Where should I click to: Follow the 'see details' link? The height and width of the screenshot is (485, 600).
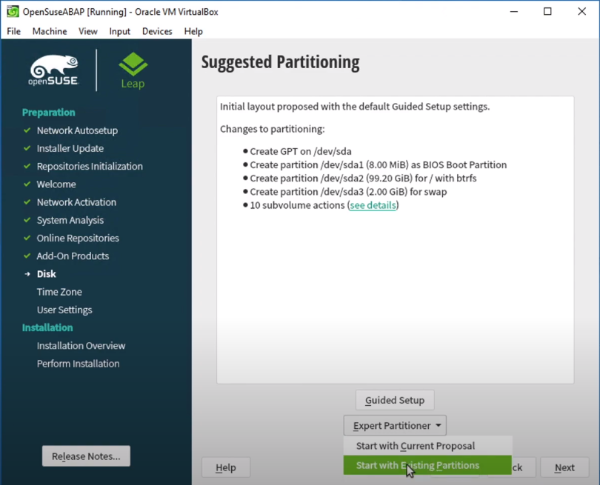point(373,205)
